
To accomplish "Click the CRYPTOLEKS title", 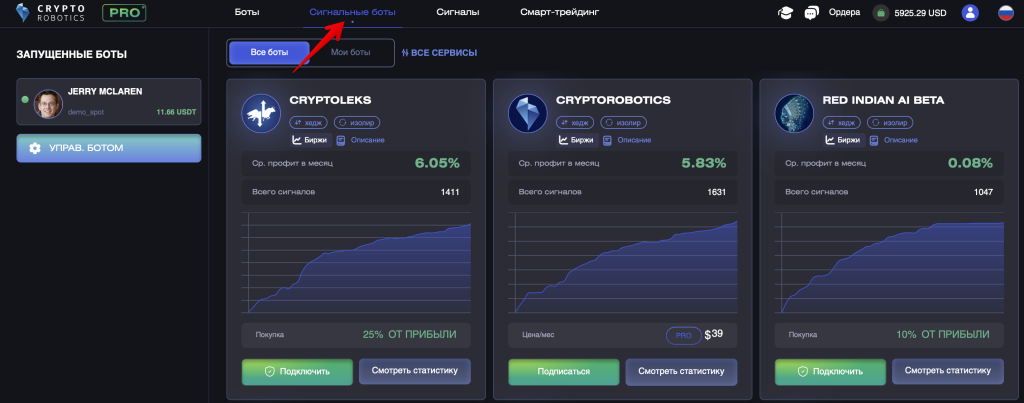I will coord(330,100).
